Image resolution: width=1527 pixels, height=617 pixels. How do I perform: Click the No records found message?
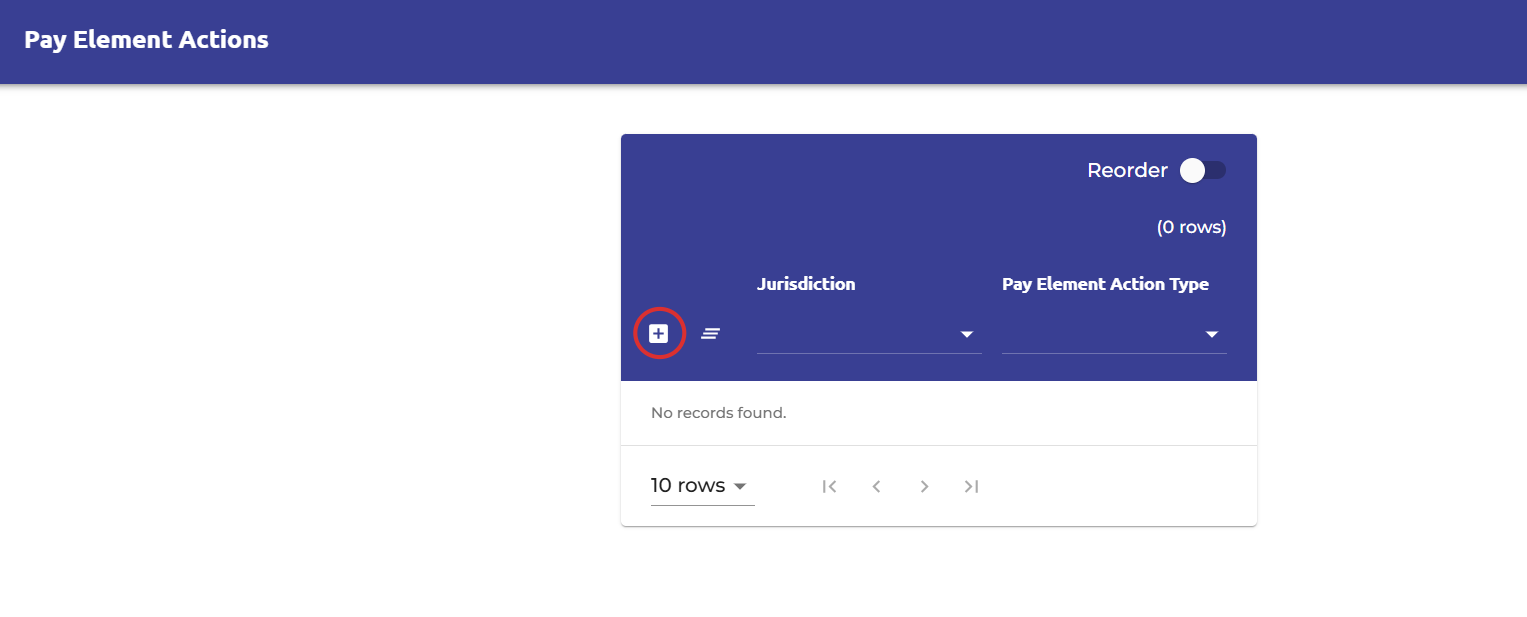click(718, 413)
